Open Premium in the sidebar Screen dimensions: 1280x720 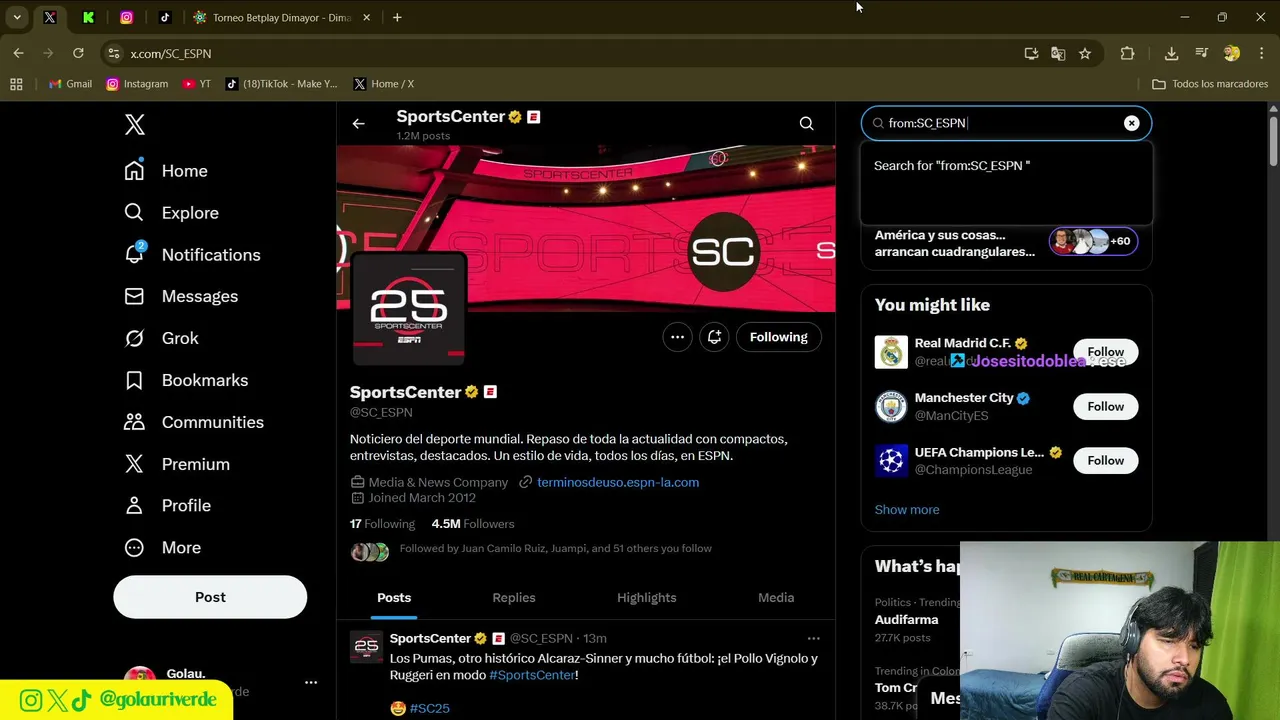(177, 465)
